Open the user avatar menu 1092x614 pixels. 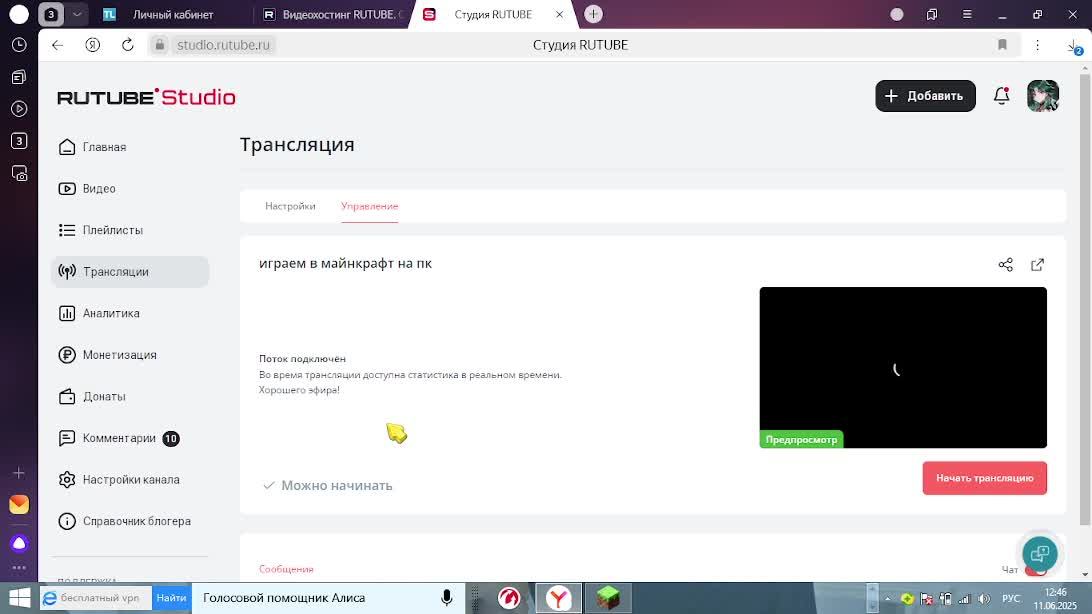click(x=1043, y=95)
